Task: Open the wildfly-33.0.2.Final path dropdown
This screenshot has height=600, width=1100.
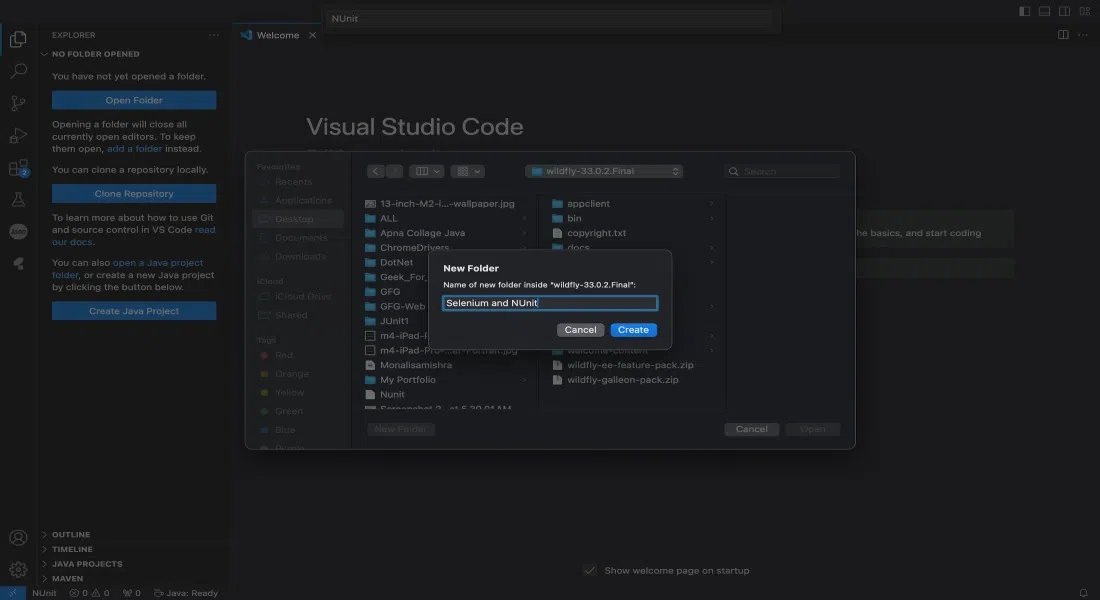Action: coord(604,171)
